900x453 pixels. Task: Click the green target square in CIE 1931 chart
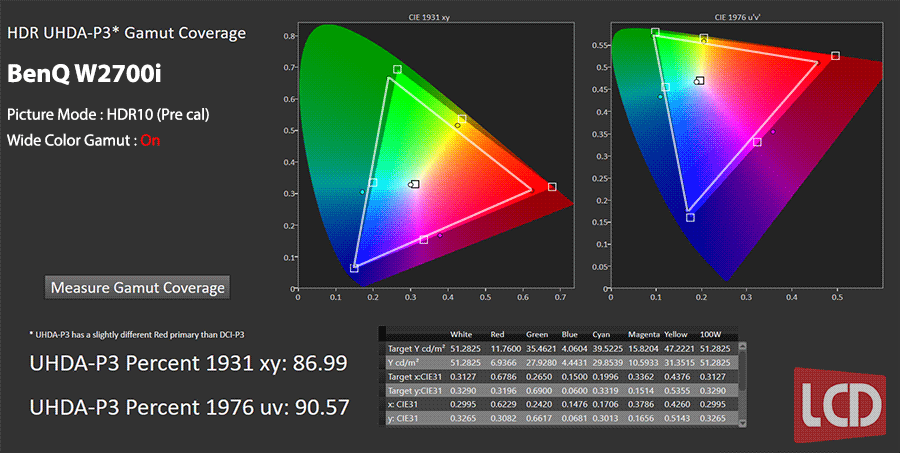coord(397,69)
